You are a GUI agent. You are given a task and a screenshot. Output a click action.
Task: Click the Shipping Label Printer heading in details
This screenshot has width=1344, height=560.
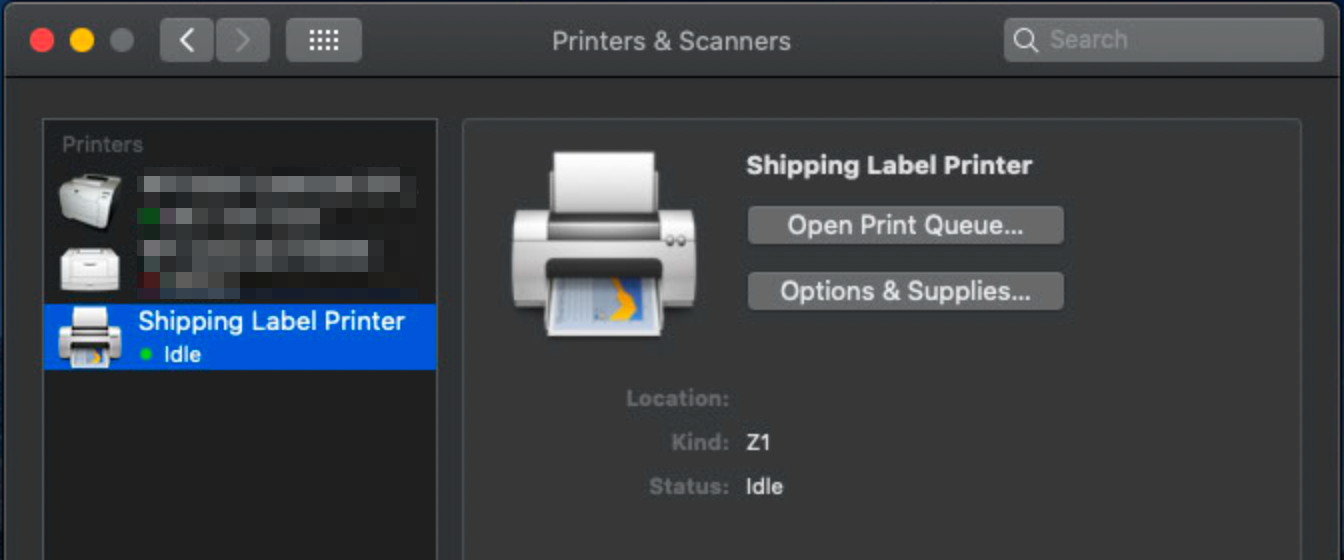pyautogui.click(x=888, y=166)
